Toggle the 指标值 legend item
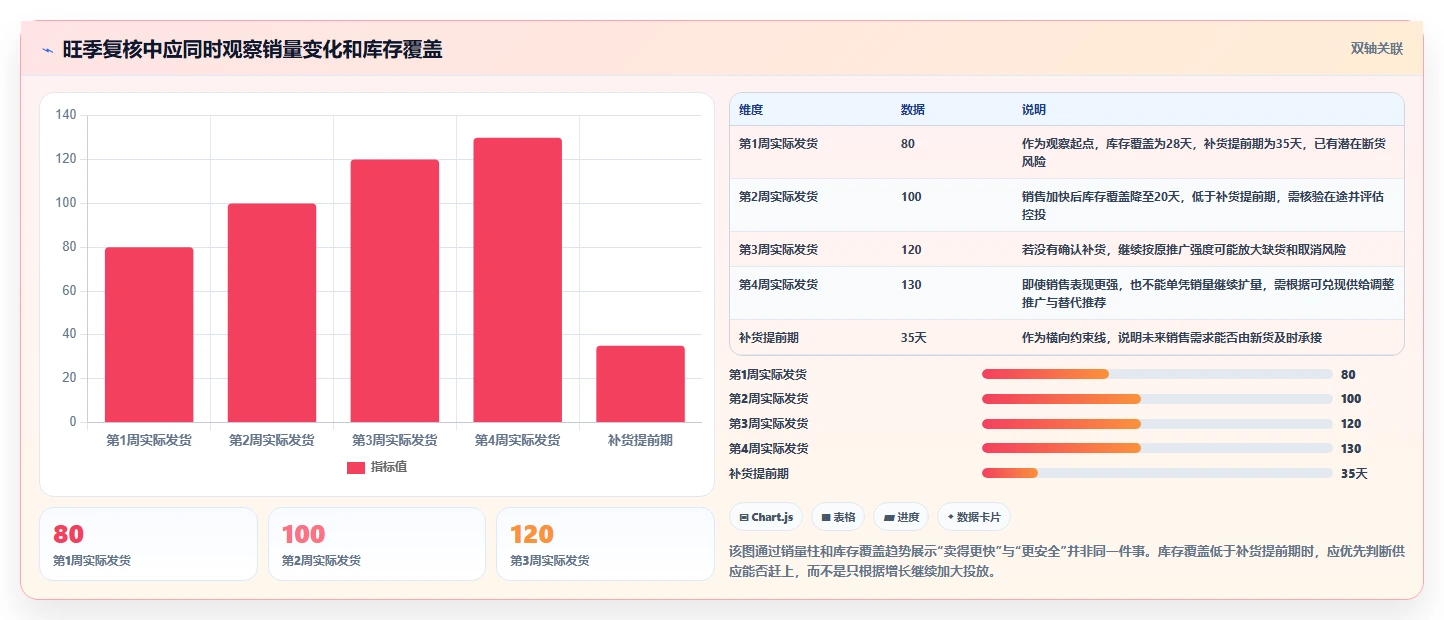1444x620 pixels. 377,467
